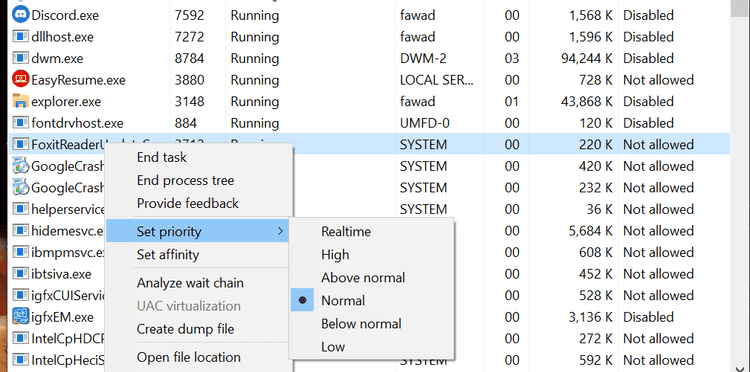
Task: Select the ibtsiva.exe process name
Action: 61,274
